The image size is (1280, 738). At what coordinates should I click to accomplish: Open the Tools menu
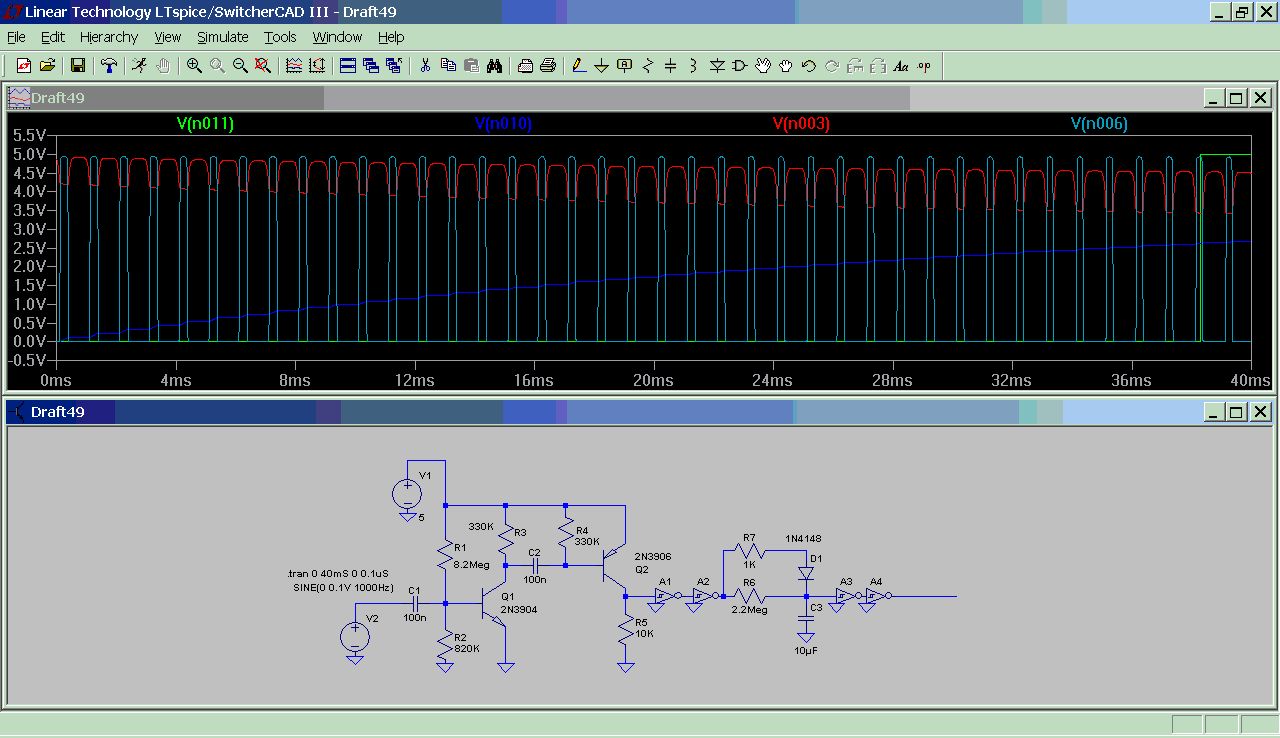[x=280, y=37]
